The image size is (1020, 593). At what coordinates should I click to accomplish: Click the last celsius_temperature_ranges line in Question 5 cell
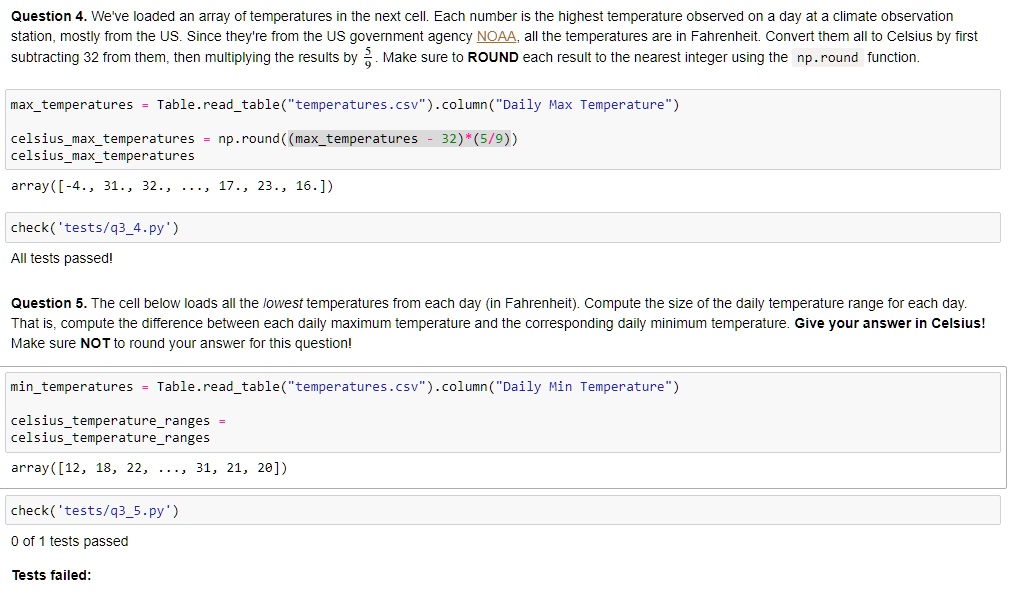(110, 438)
